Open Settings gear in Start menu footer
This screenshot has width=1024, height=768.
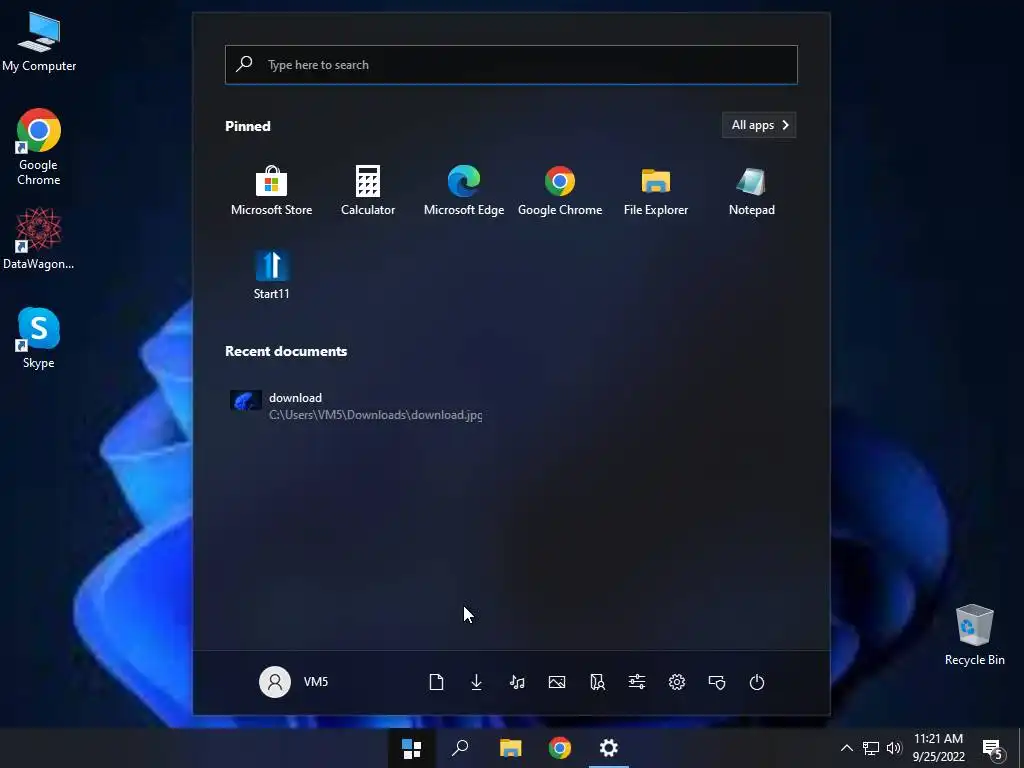coord(677,682)
